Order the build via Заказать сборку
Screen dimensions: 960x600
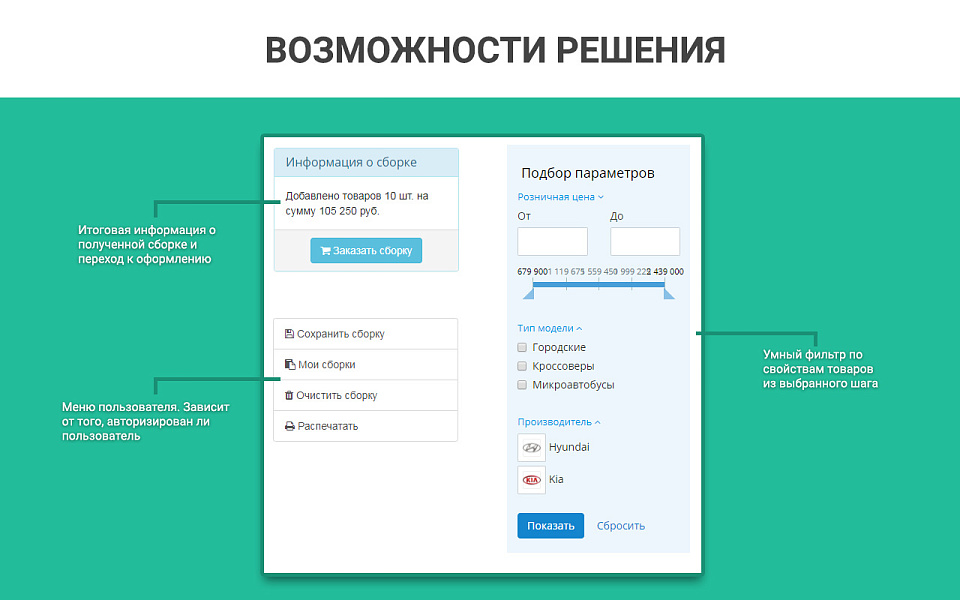click(x=366, y=250)
